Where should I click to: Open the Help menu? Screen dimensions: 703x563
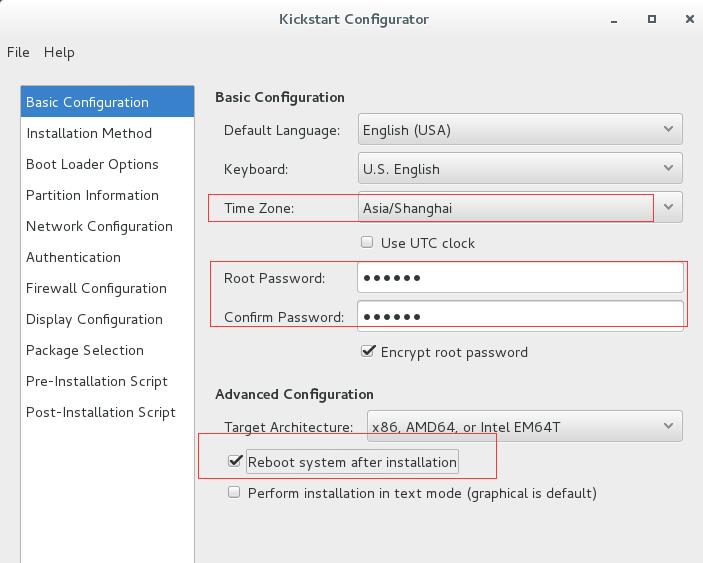[59, 52]
